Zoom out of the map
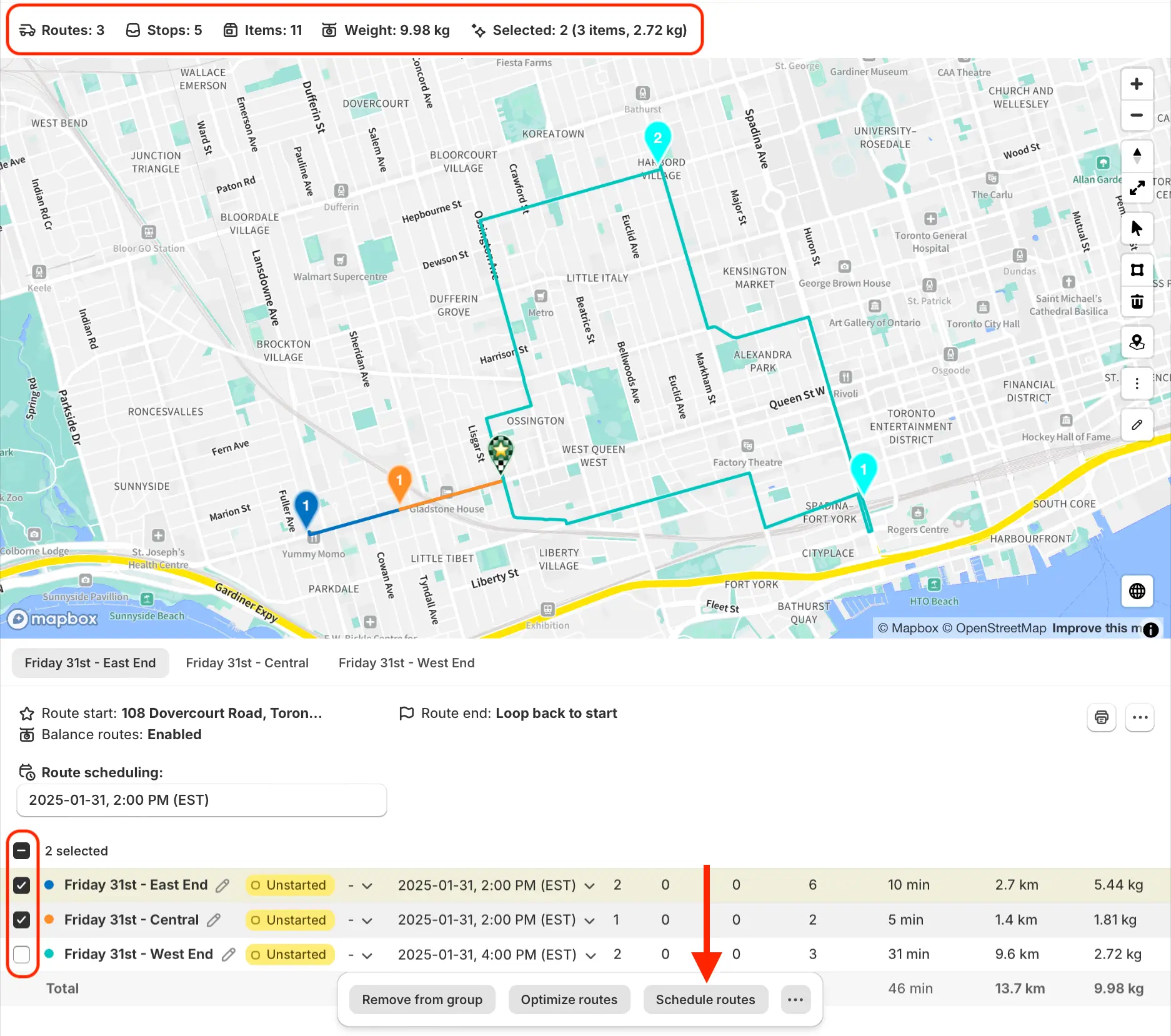The height and width of the screenshot is (1036, 1171). click(1137, 115)
